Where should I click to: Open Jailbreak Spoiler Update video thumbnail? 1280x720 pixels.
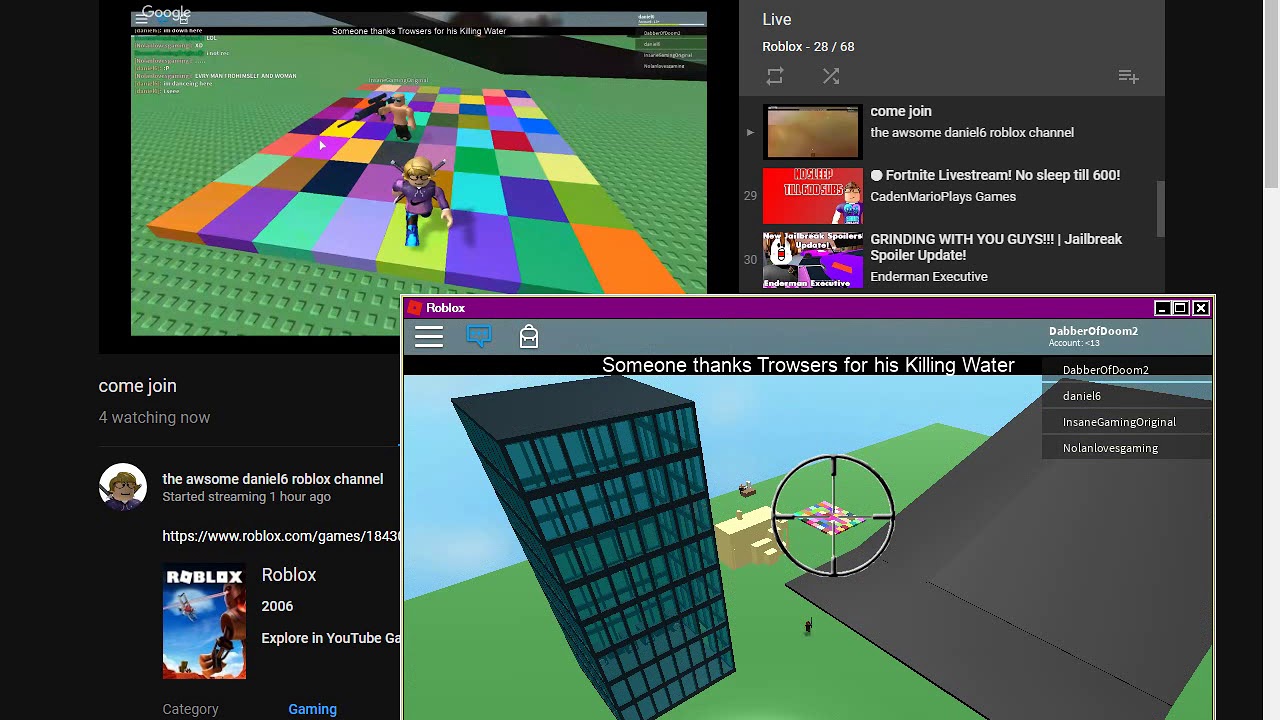(x=812, y=260)
